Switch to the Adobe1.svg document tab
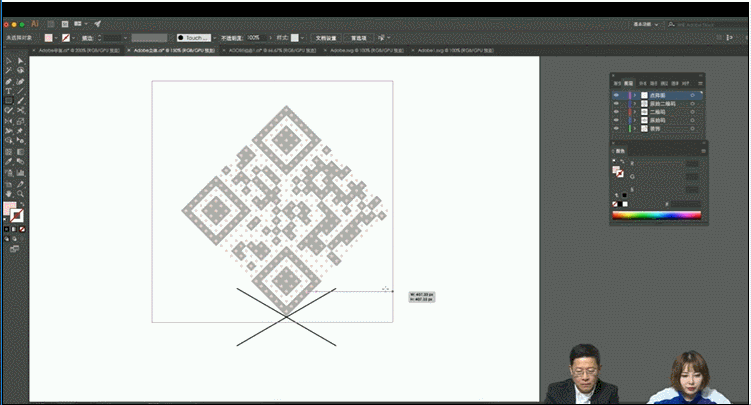This screenshot has height=405, width=751. click(x=455, y=50)
